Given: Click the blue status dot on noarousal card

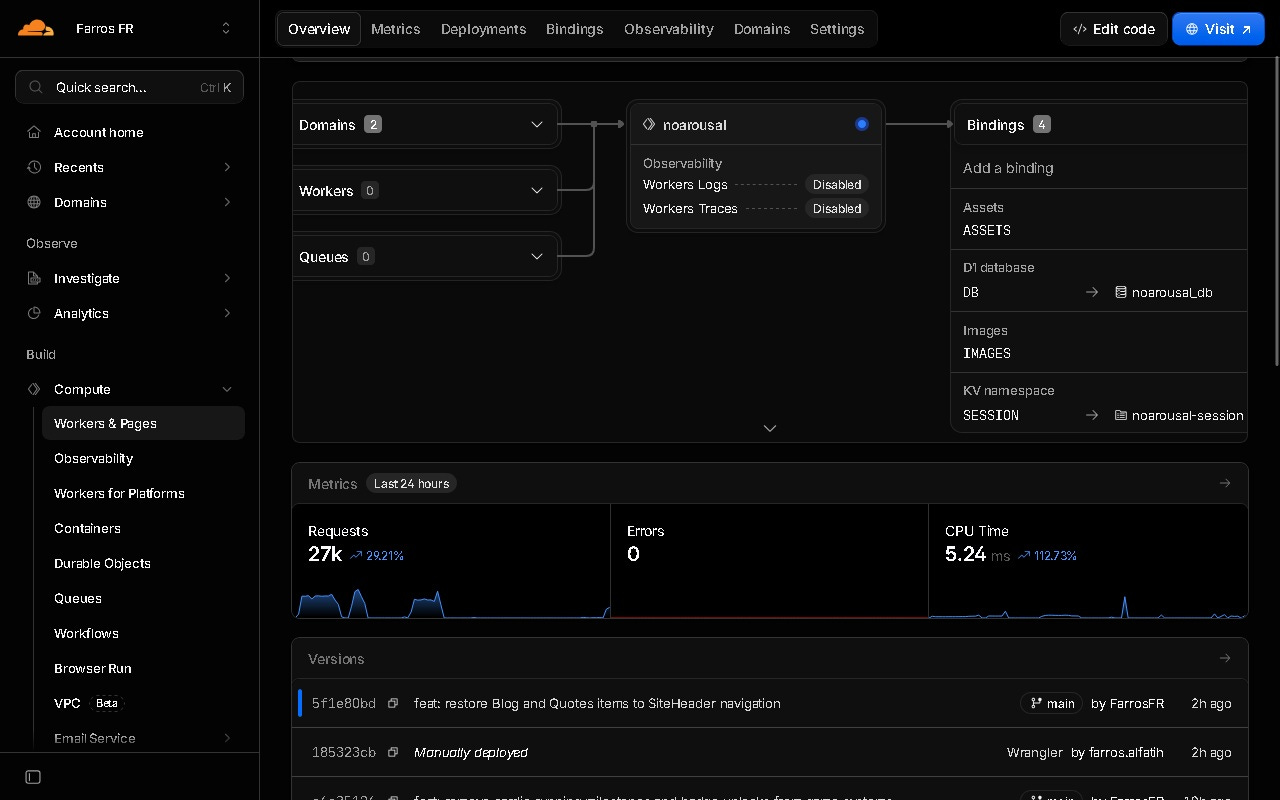Looking at the screenshot, I should click(862, 124).
